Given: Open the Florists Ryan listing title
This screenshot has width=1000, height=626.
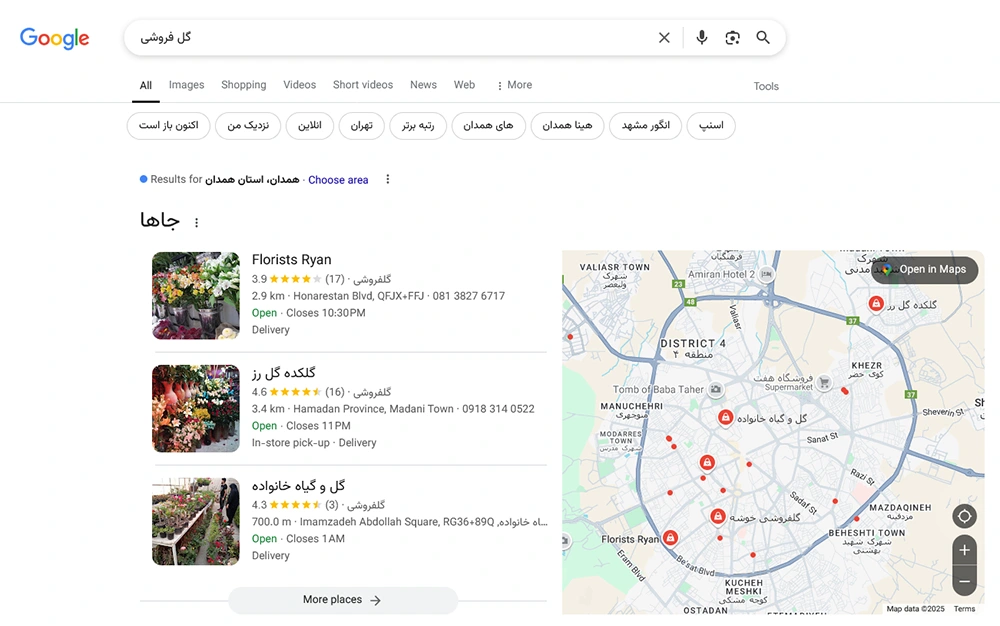Looking at the screenshot, I should 291,259.
